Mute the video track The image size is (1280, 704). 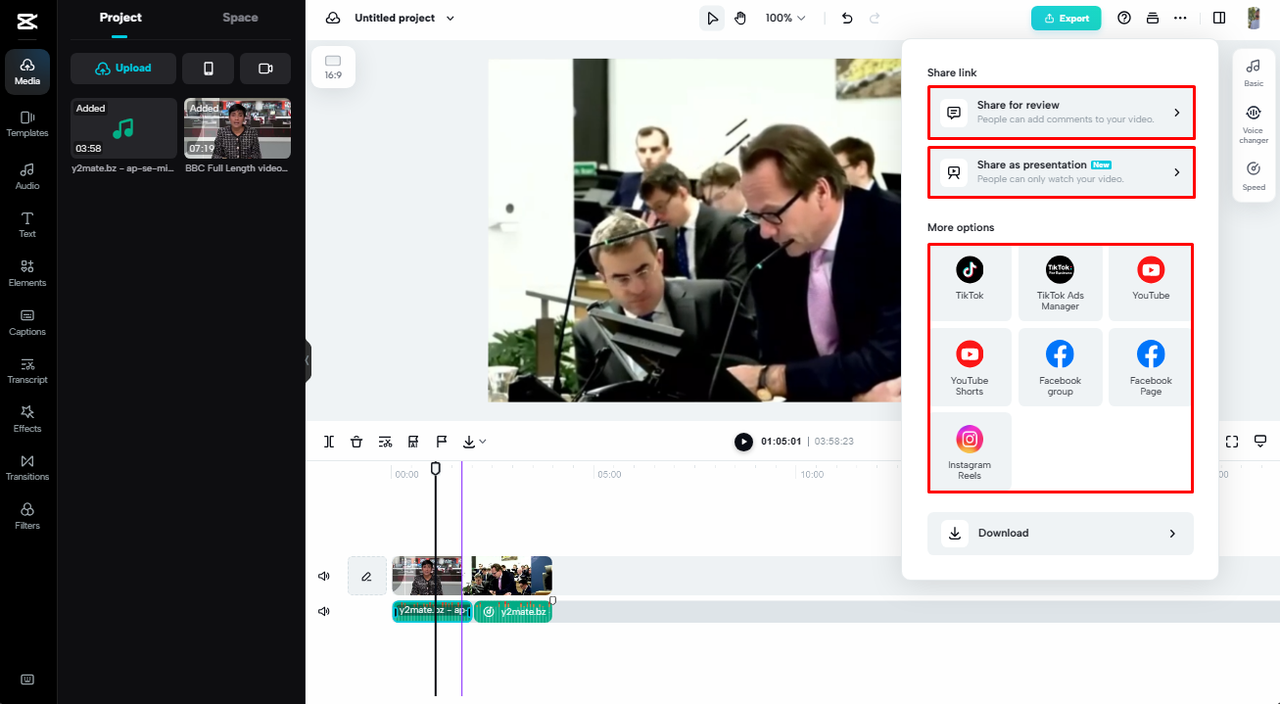coord(324,576)
